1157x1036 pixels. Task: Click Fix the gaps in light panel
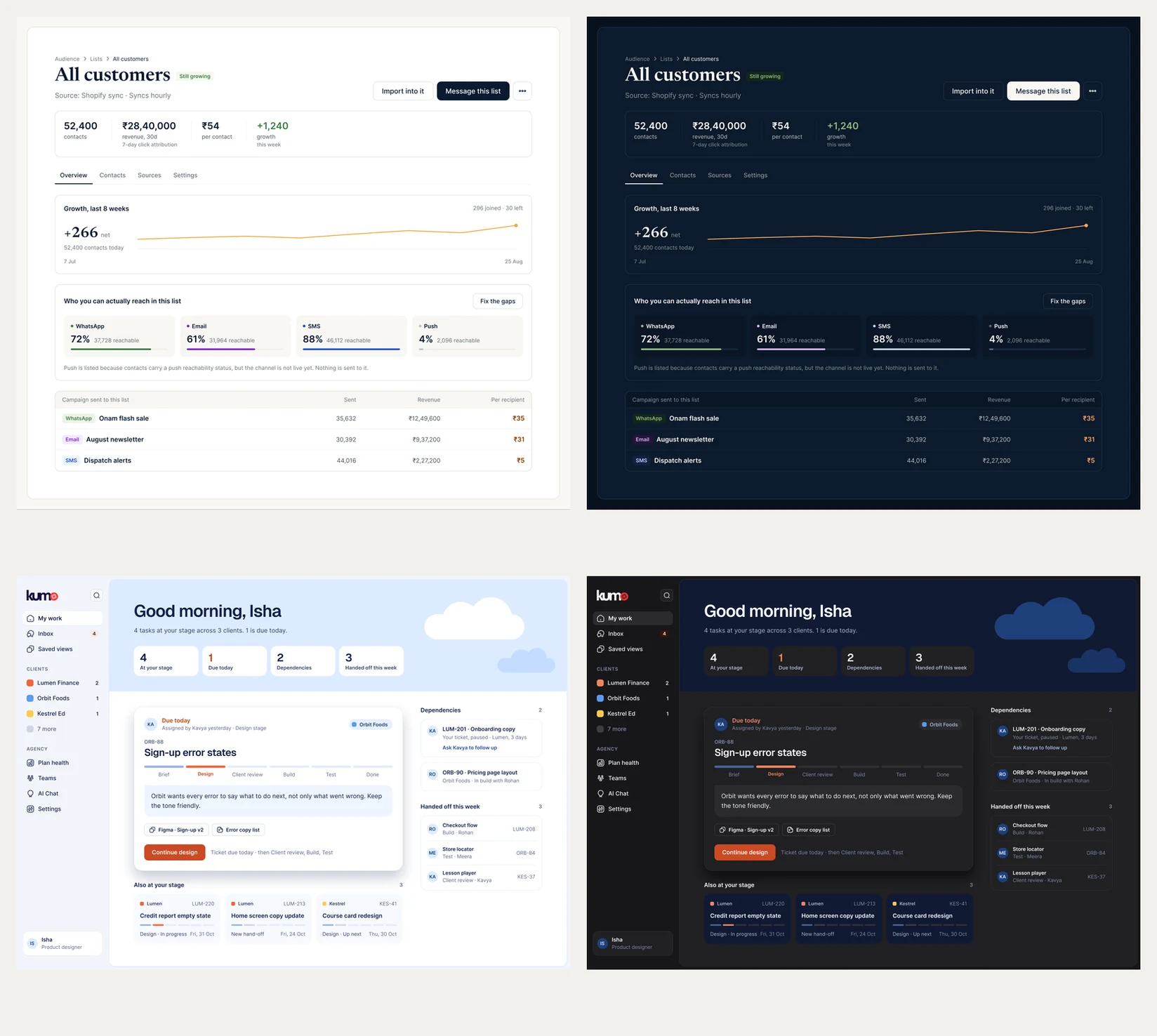pos(498,301)
